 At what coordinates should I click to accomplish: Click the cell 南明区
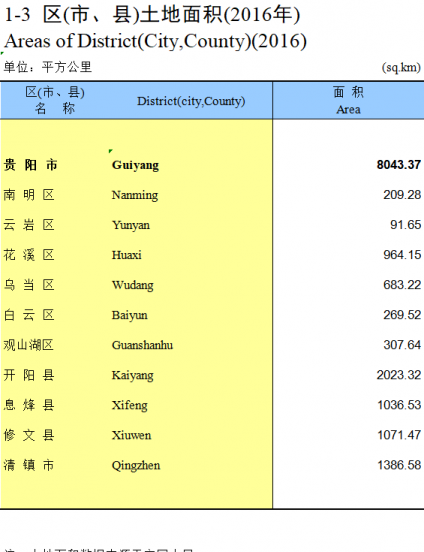[x=29, y=195]
